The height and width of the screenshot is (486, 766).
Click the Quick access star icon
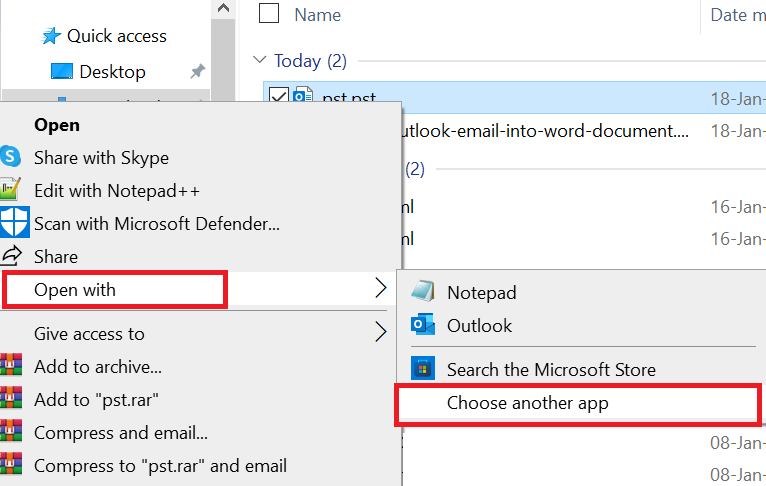[51, 36]
